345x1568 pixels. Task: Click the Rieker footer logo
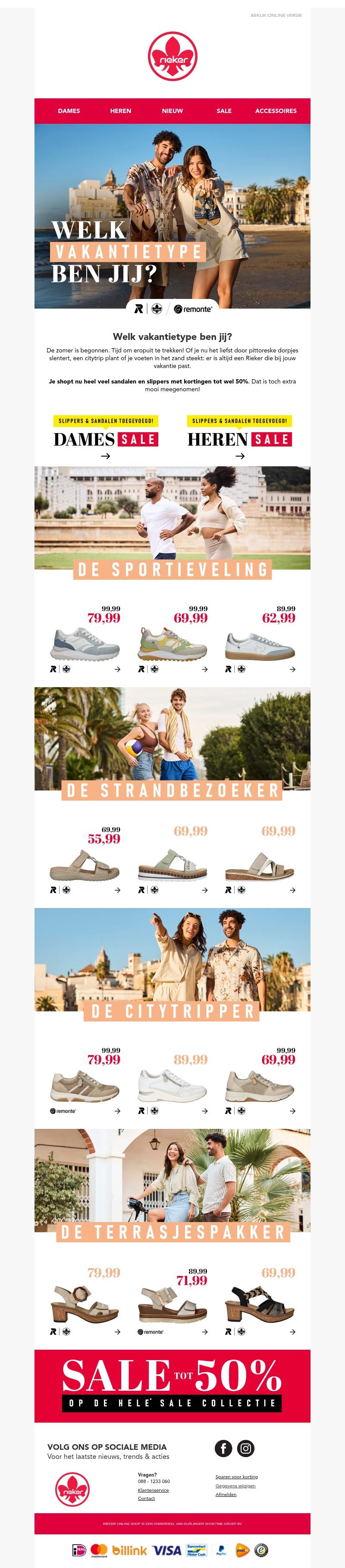click(72, 1489)
